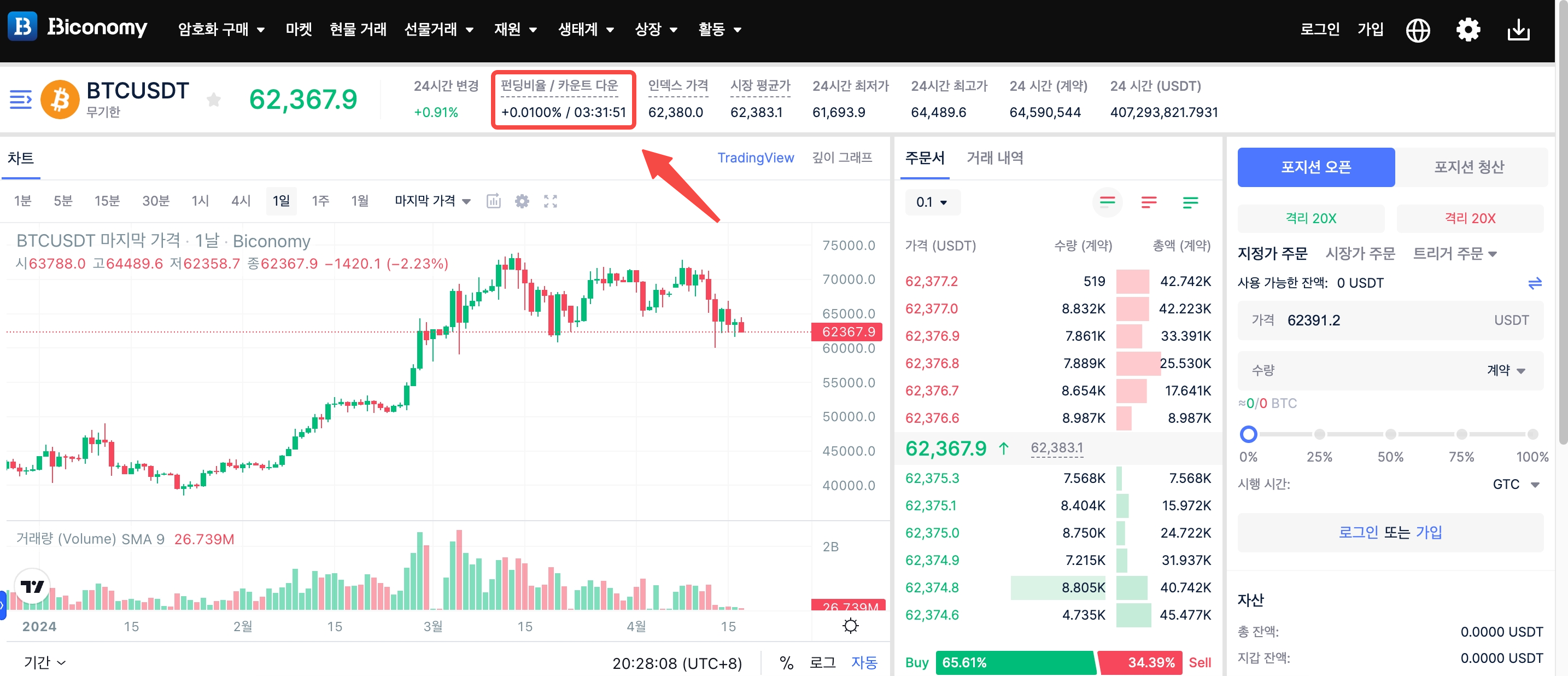Image resolution: width=1568 pixels, height=676 pixels.
Task: Switch to 깊이 그래프 tab
Action: [x=842, y=158]
